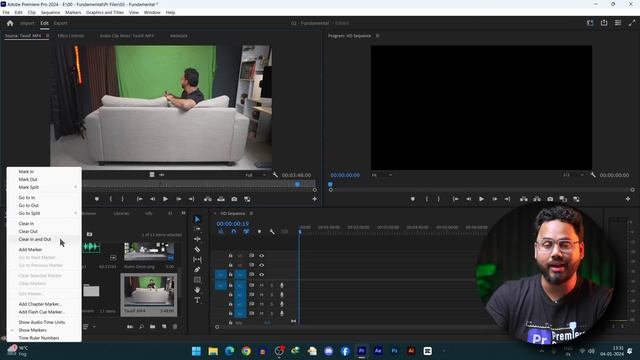Solo audio track A1
This screenshot has width=640, height=360.
coord(272,285)
